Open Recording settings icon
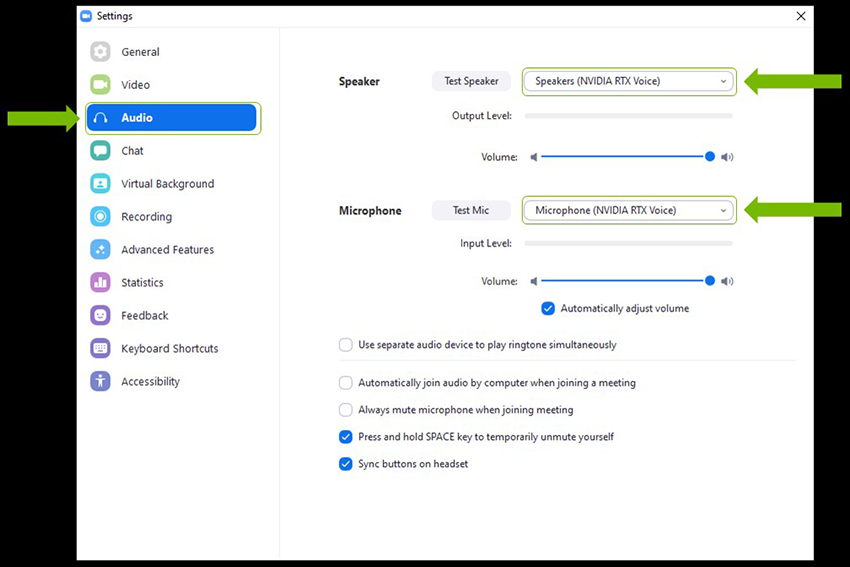Viewport: 850px width, 567px height. click(100, 217)
